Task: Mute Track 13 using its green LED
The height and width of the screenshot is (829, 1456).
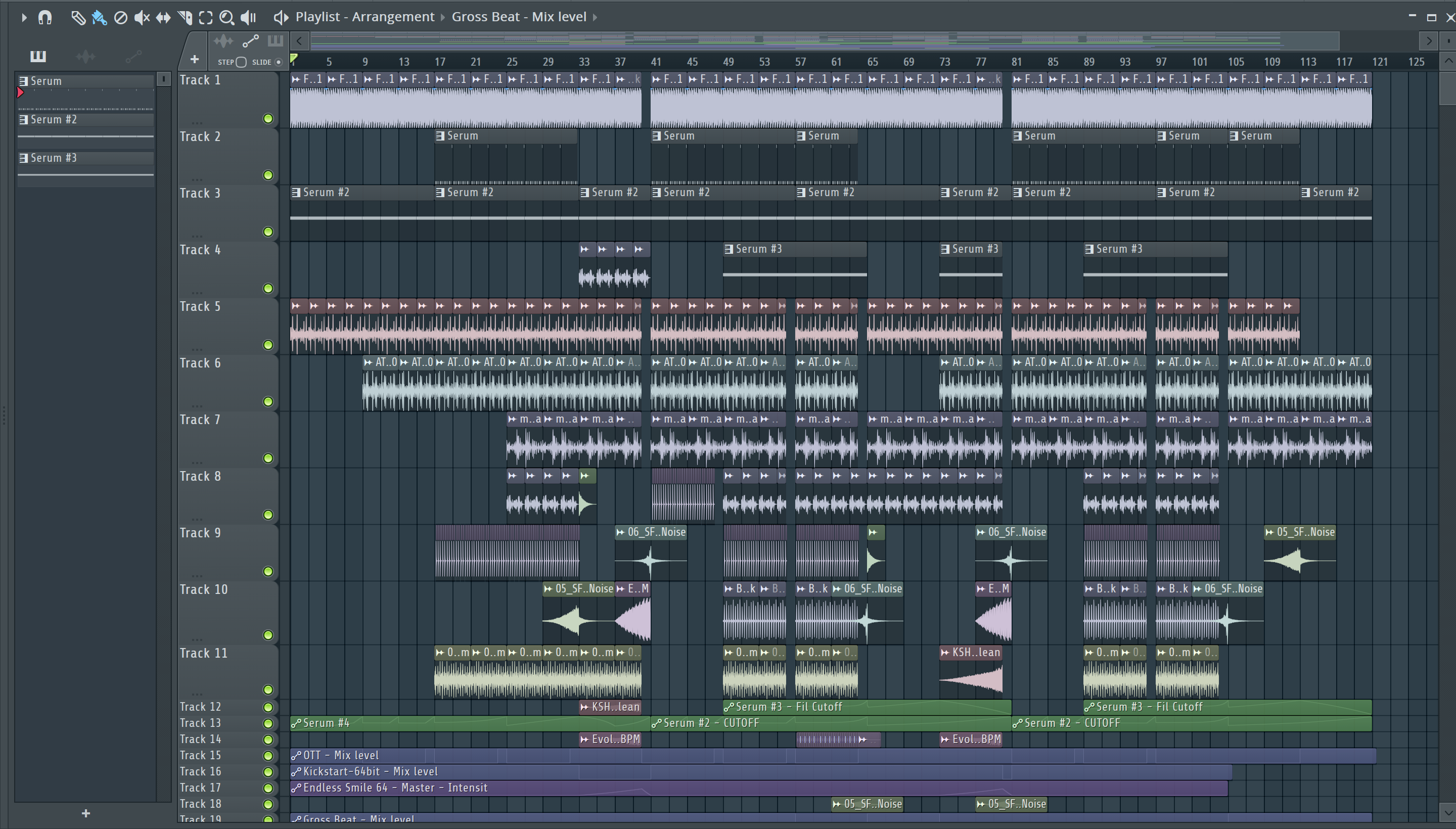Action: (x=267, y=724)
